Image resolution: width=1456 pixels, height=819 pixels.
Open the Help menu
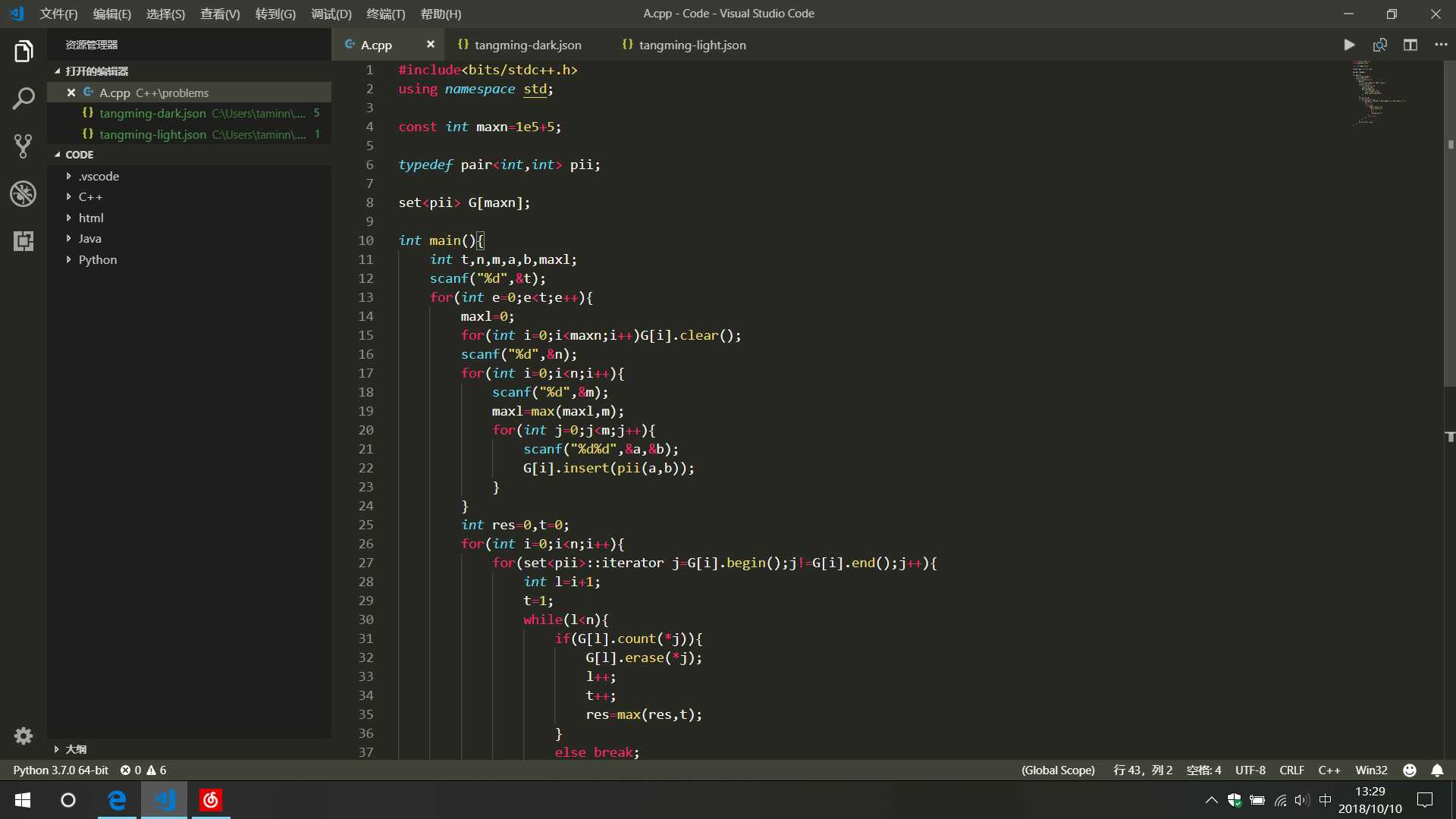441,14
